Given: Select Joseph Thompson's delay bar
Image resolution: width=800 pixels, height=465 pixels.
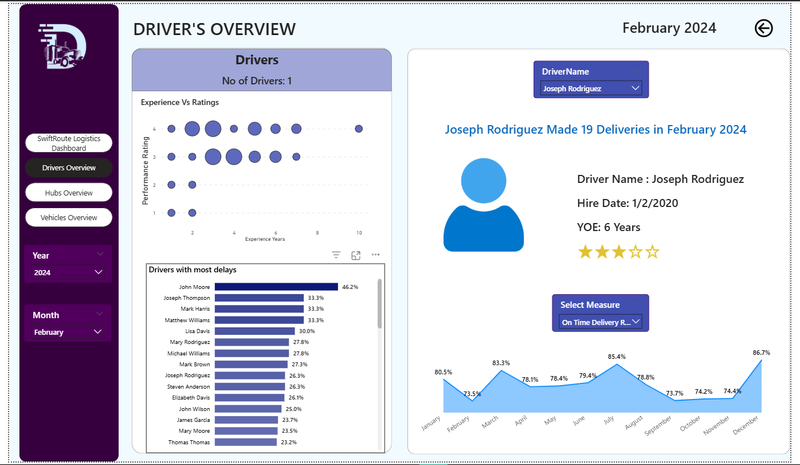Looking at the screenshot, I should [x=259, y=298].
